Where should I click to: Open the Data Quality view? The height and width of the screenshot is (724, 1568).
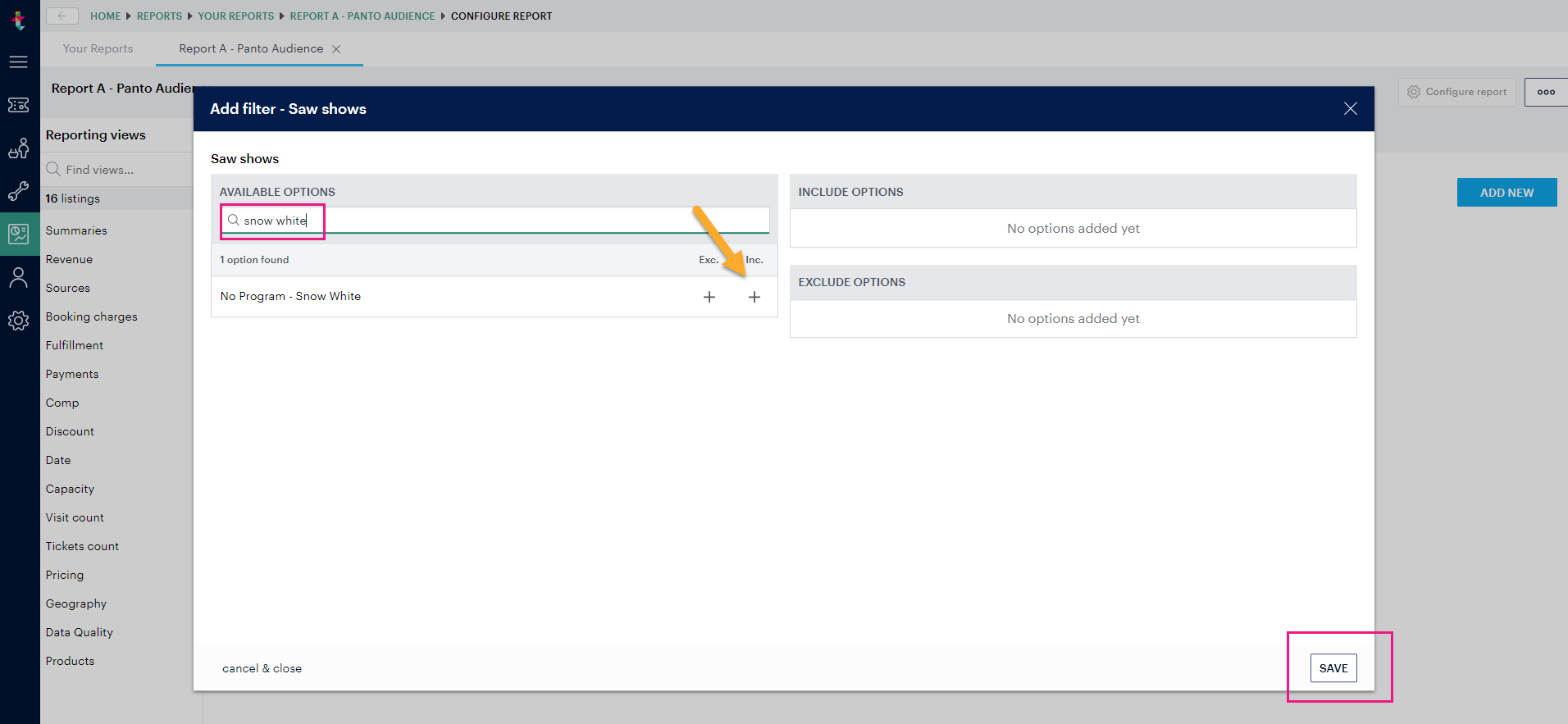(79, 632)
